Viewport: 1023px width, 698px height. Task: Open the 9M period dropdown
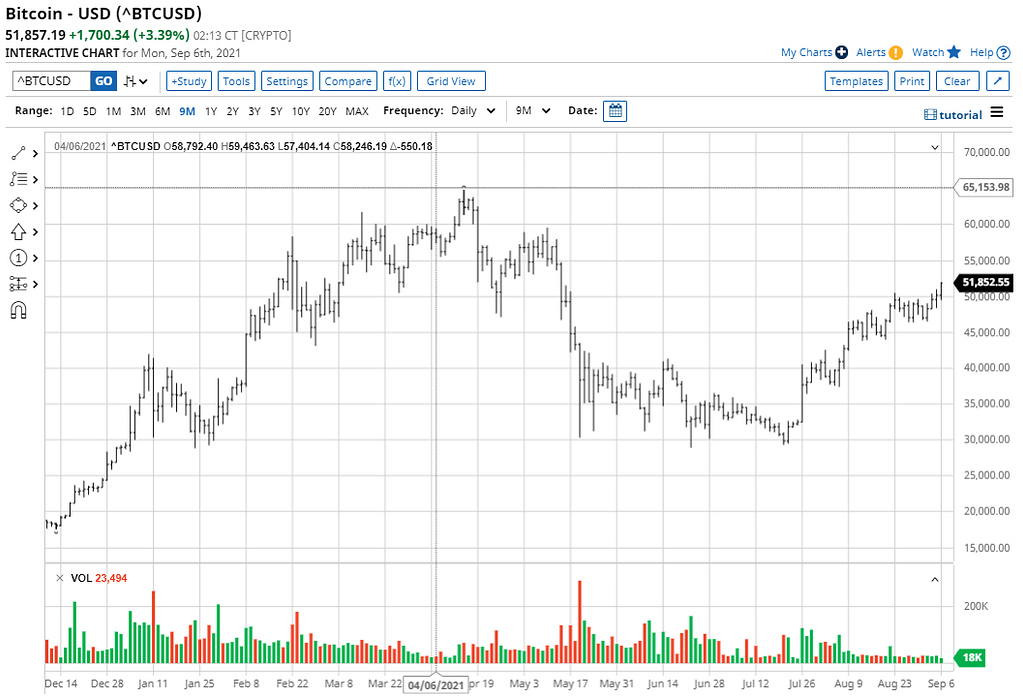coord(533,111)
